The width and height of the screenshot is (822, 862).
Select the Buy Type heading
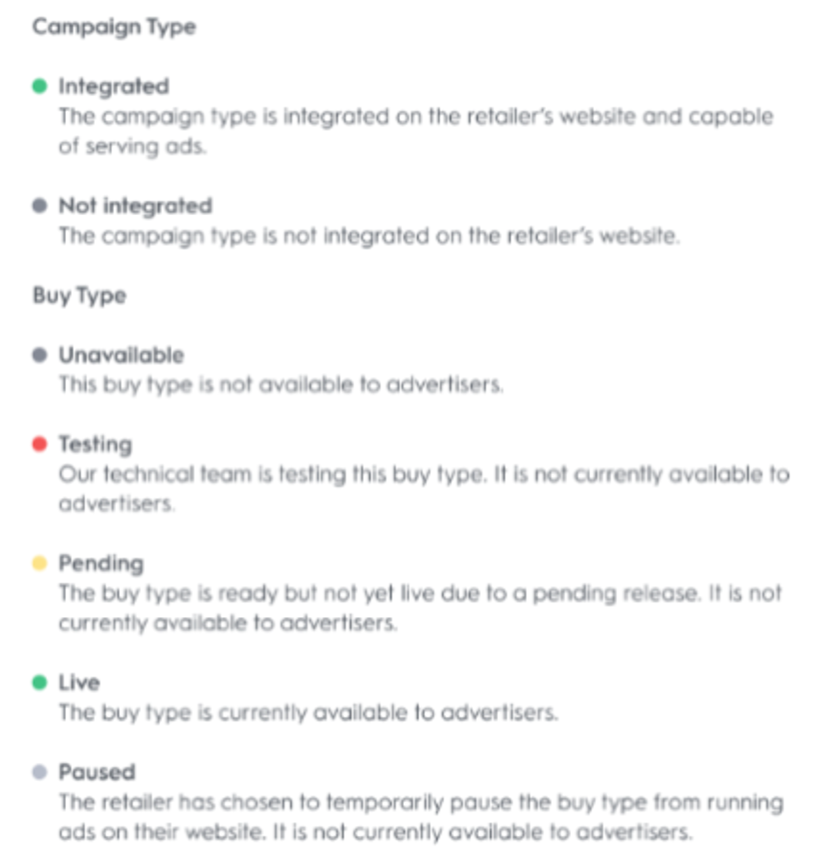tap(79, 297)
